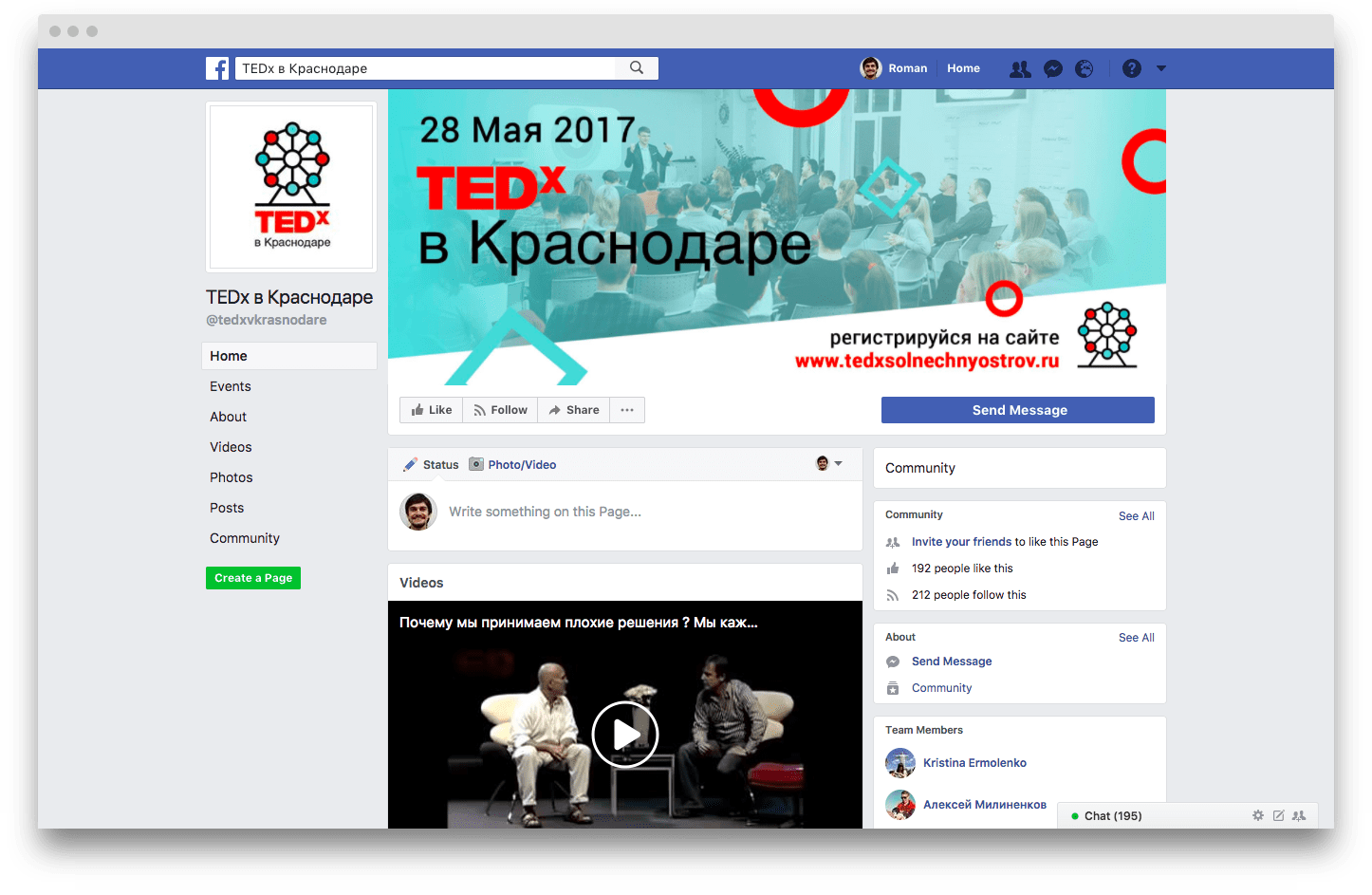This screenshot has width=1372, height=895.
Task: Click the green Create a Page button
Action: coord(253,578)
